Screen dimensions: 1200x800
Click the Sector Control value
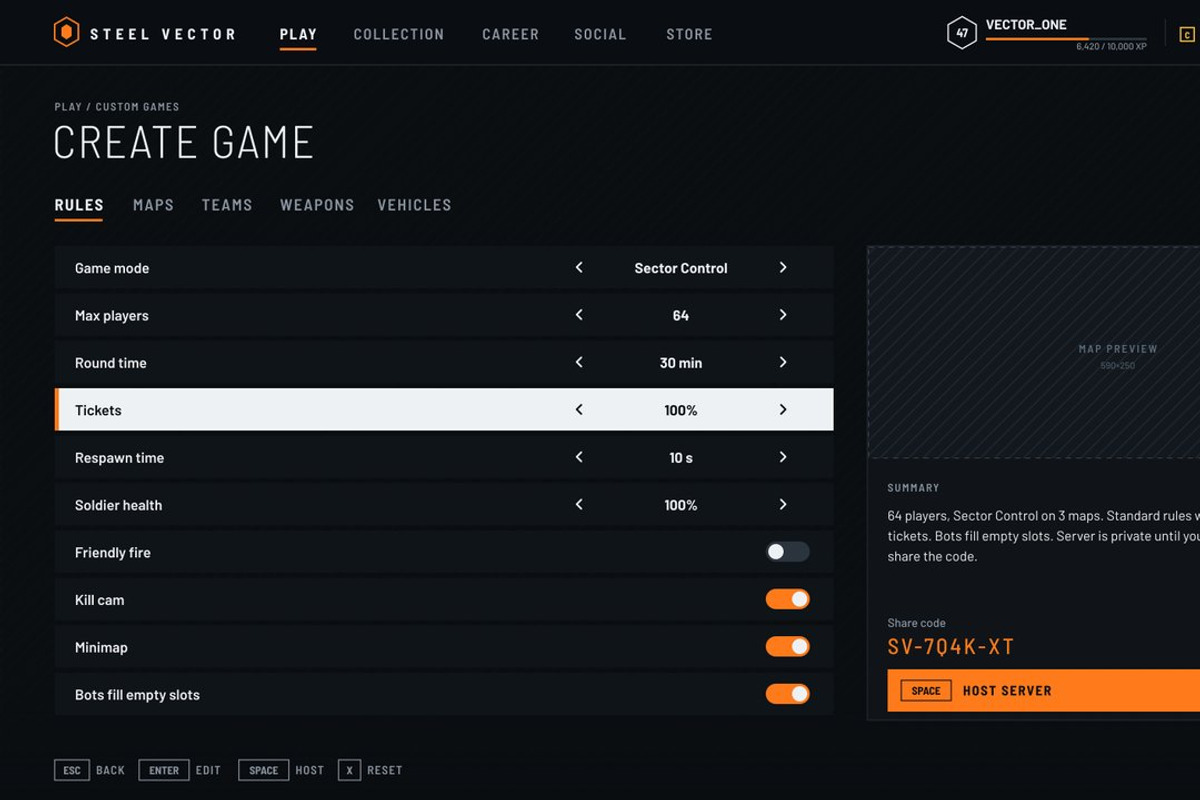[x=681, y=268]
